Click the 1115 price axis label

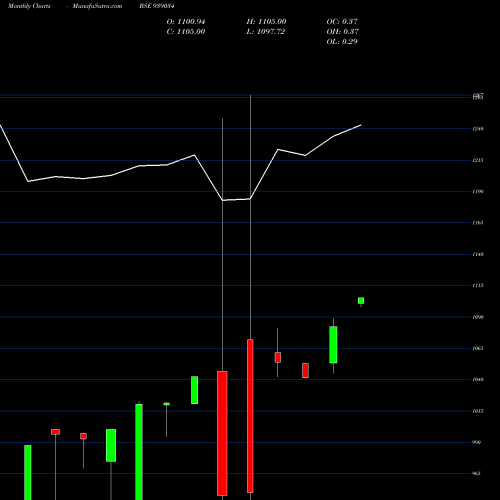coord(478,285)
